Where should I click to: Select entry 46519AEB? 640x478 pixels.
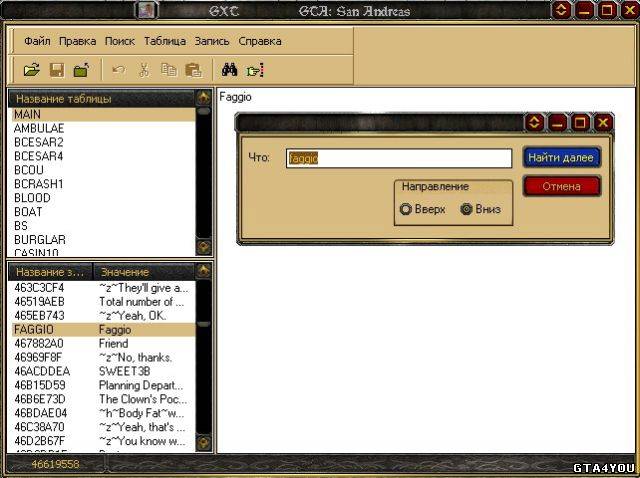(x=104, y=302)
